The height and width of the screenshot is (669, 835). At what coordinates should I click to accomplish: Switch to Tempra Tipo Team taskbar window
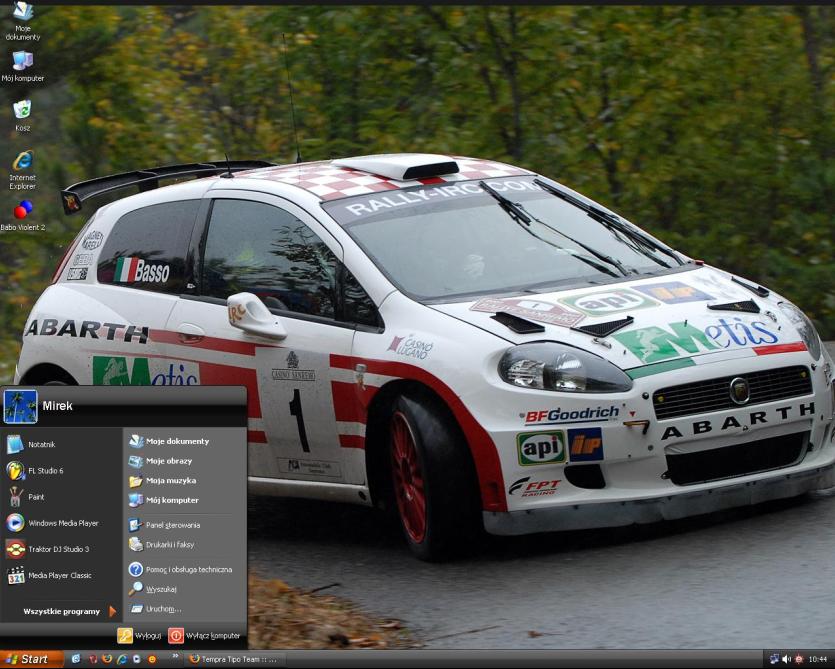click(234, 659)
